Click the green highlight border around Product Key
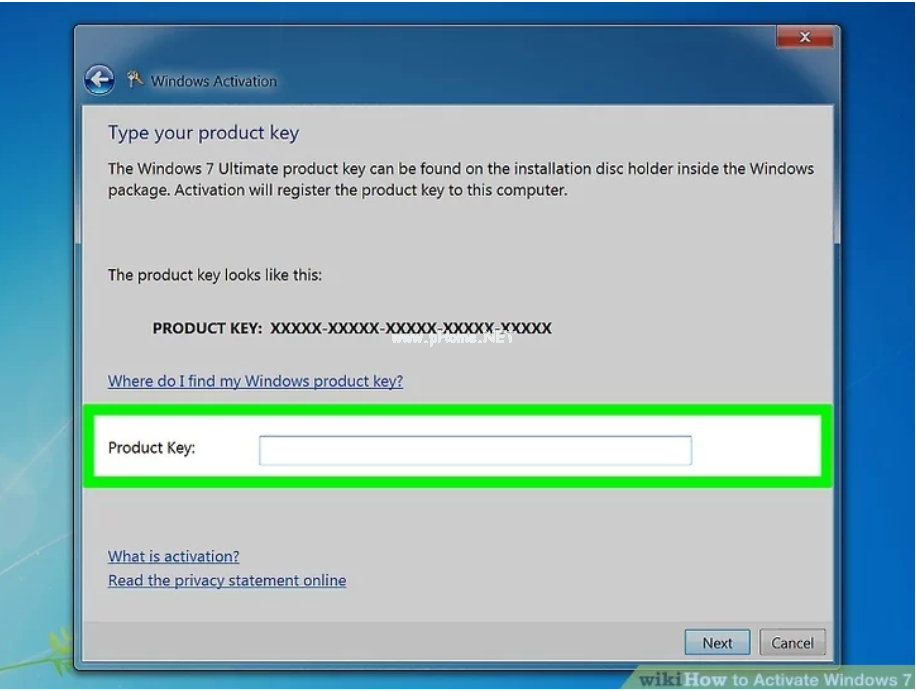This screenshot has height=691, width=916. point(457,409)
